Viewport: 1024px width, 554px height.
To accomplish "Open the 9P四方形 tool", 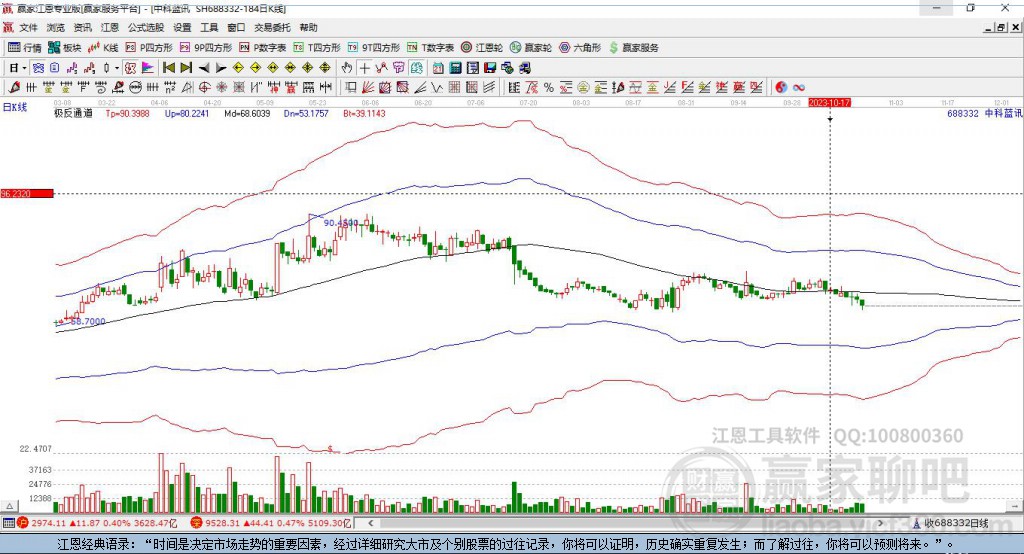I will (x=206, y=48).
